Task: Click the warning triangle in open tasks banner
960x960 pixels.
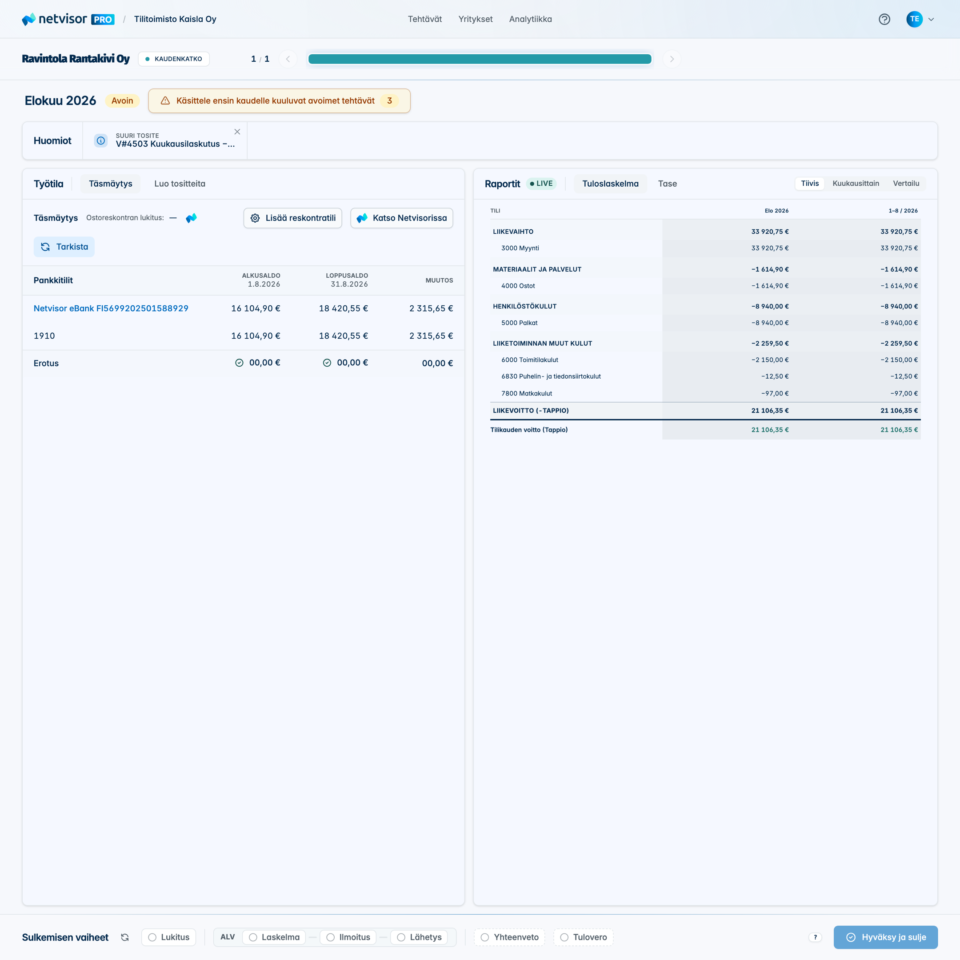Action: click(165, 100)
